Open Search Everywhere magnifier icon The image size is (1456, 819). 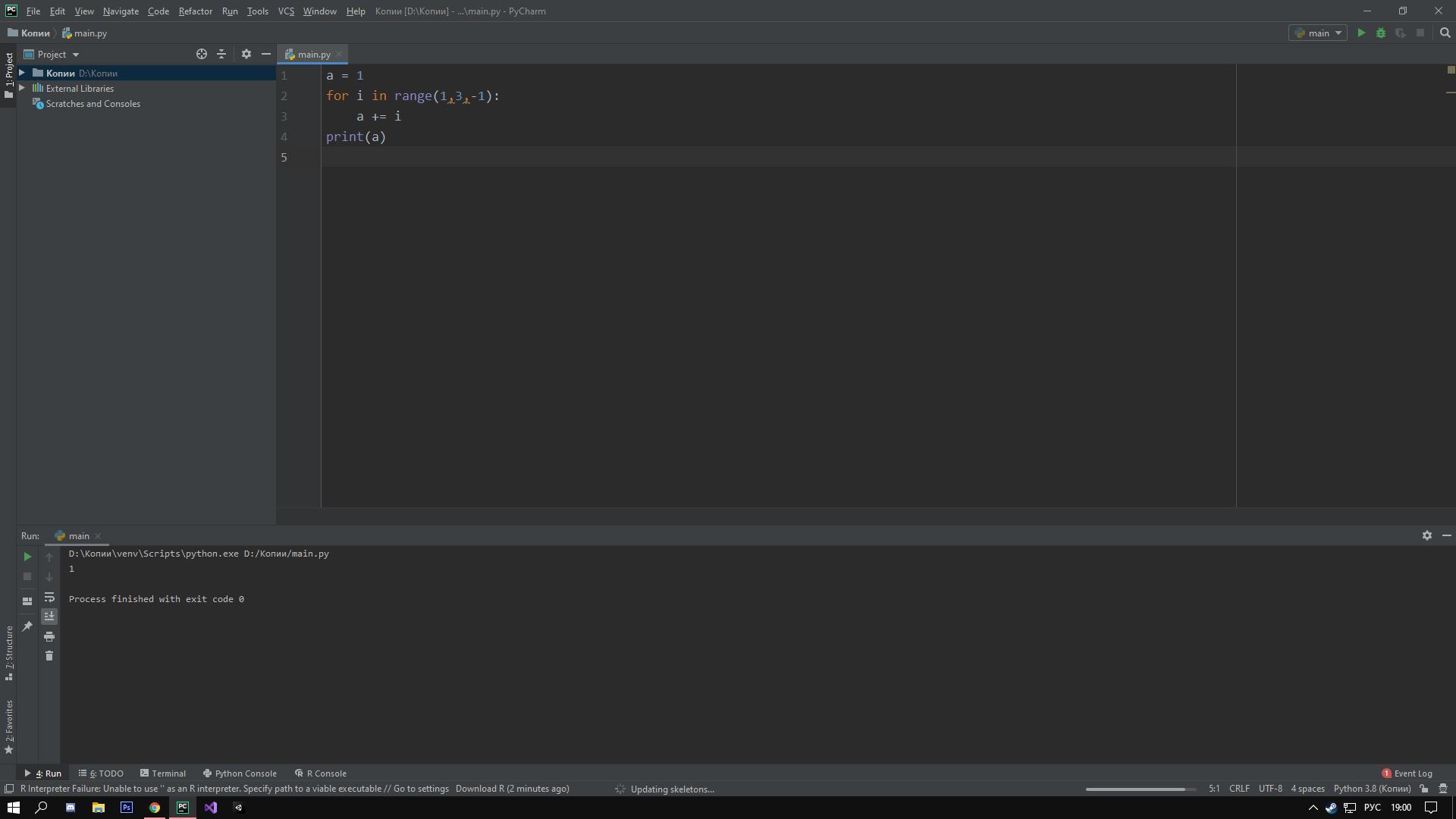coord(1445,33)
